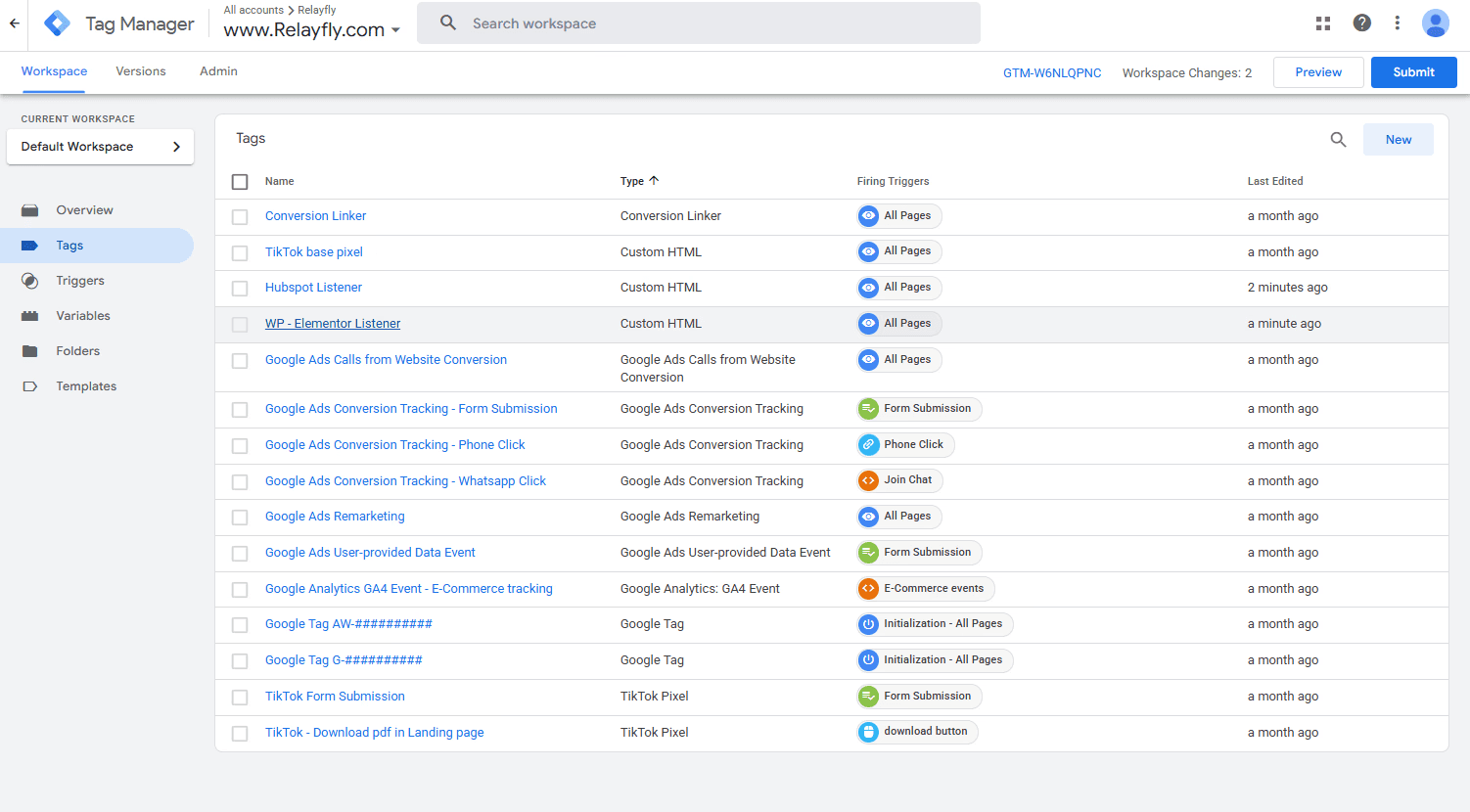The width and height of the screenshot is (1470, 812).
Task: Click the Relayfly breadcrumb
Action: pyautogui.click(x=317, y=10)
